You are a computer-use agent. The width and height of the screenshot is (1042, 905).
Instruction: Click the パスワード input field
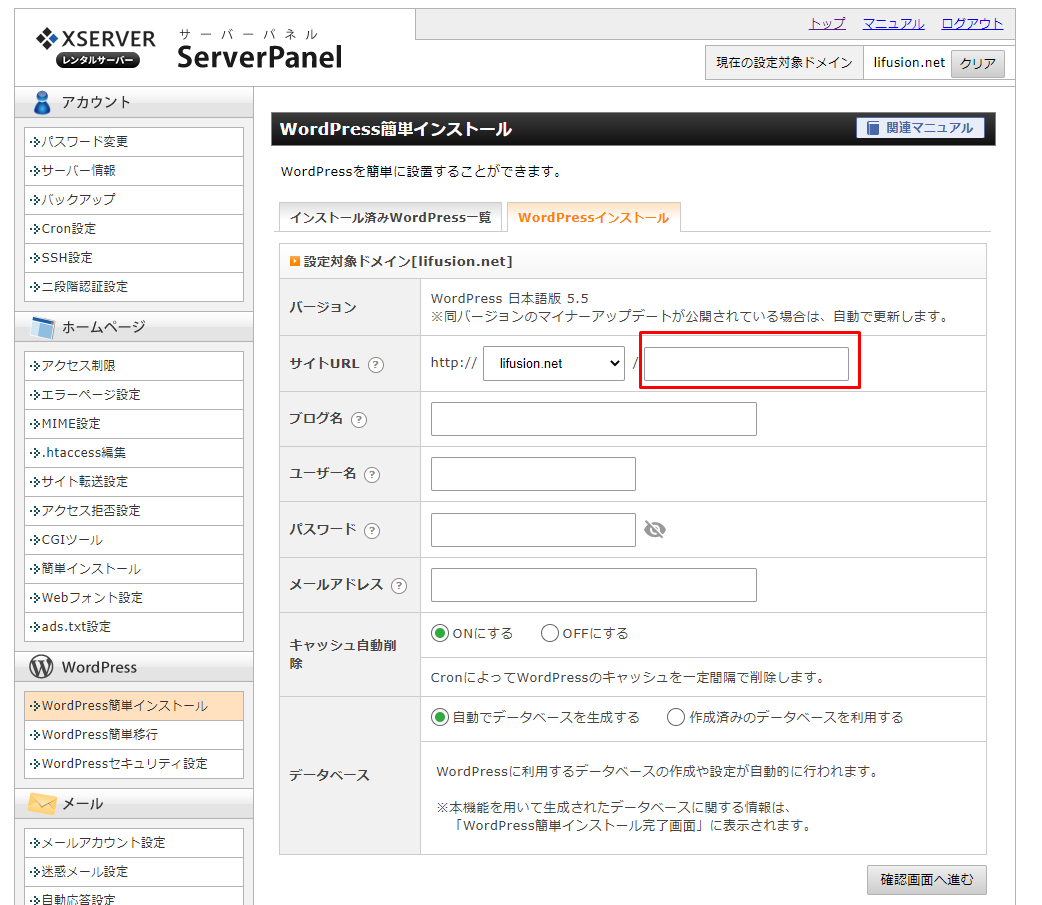[x=533, y=530]
